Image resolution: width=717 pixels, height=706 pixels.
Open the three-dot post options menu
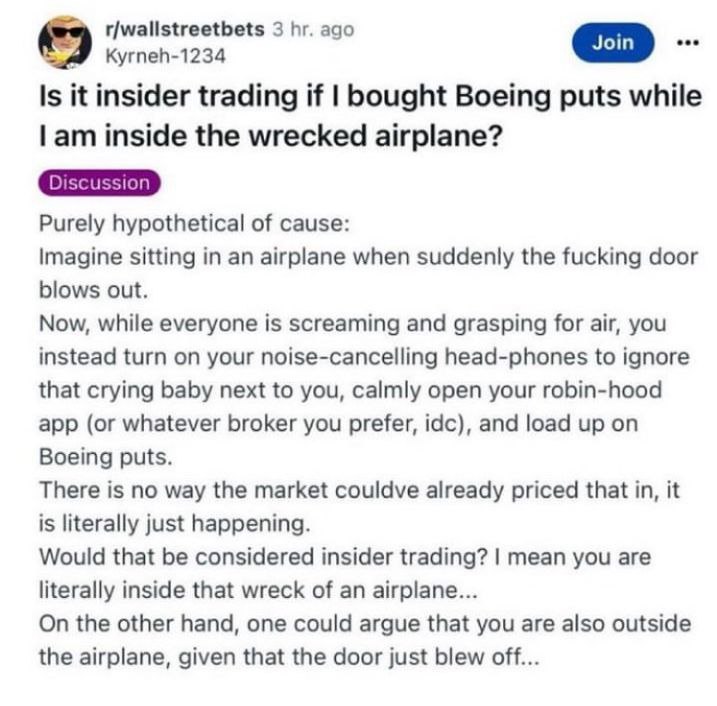pos(684,44)
